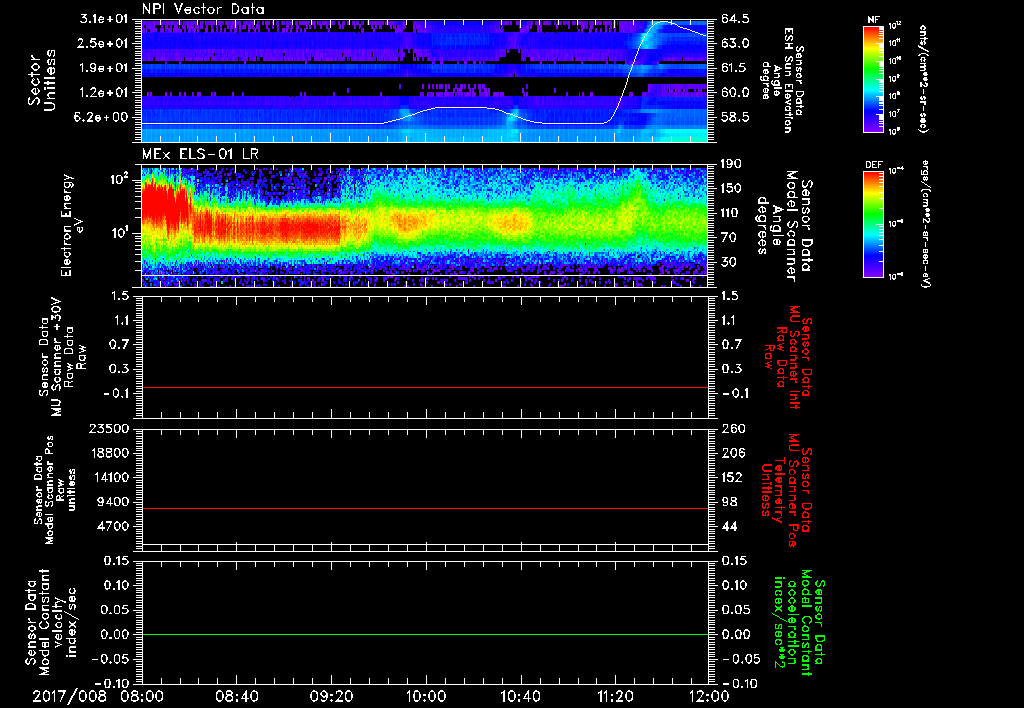Select the "NF" label above the color bar
This screenshot has height=708, width=1024.
[x=873, y=20]
